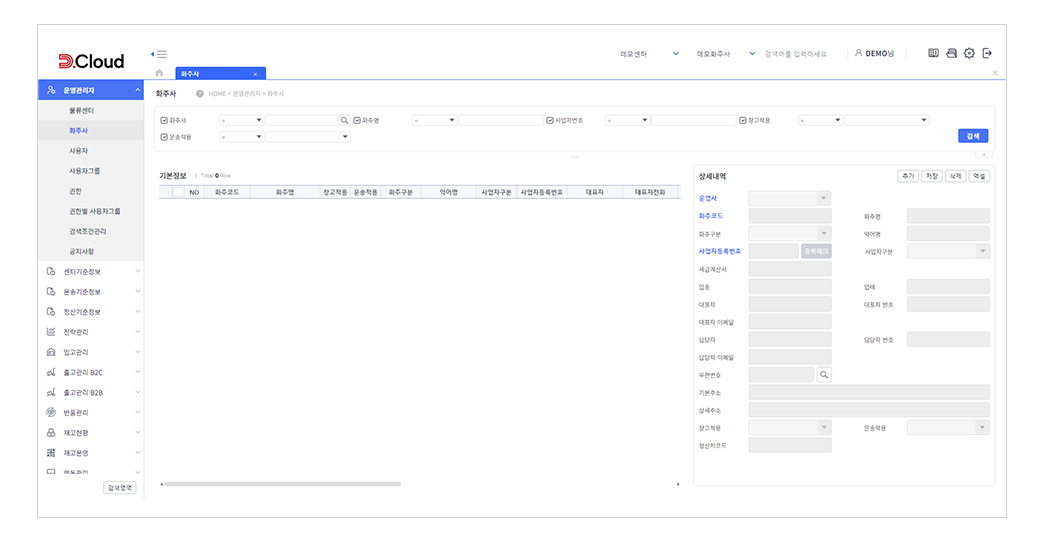Click the 출고관리 B2B icon
1044x544 pixels.
tap(51, 392)
